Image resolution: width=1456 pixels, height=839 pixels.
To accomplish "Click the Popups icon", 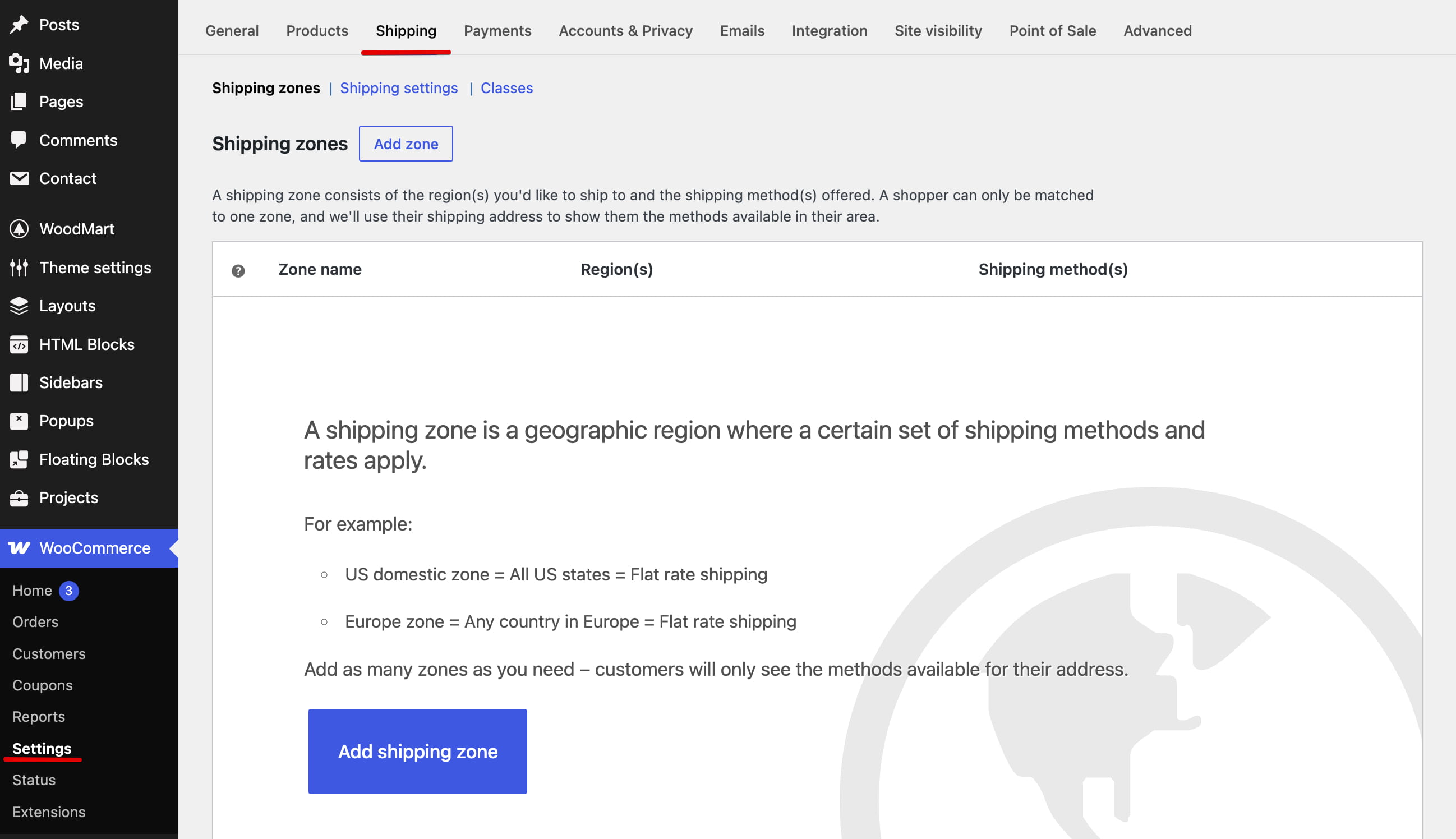I will tap(19, 421).
